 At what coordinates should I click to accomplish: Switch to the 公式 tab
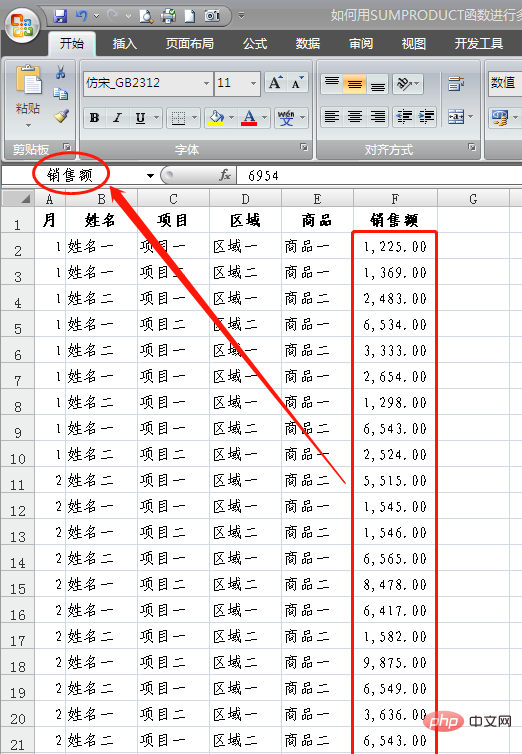(255, 44)
